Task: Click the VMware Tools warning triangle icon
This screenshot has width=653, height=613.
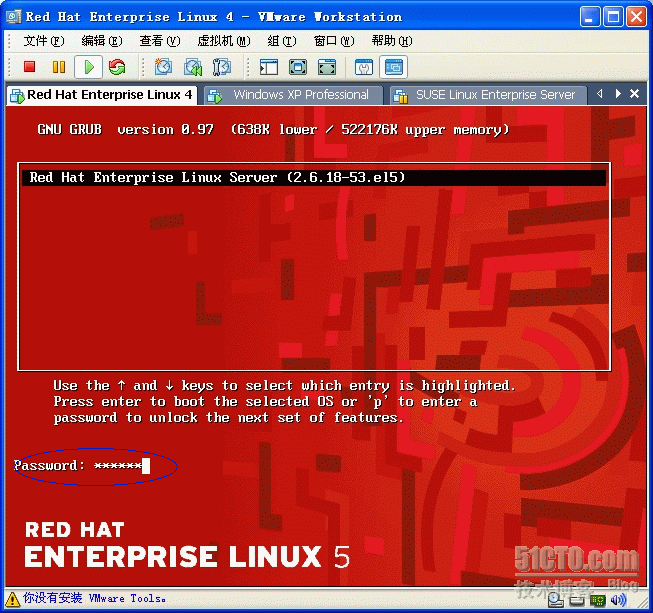Action: pyautogui.click(x=12, y=599)
